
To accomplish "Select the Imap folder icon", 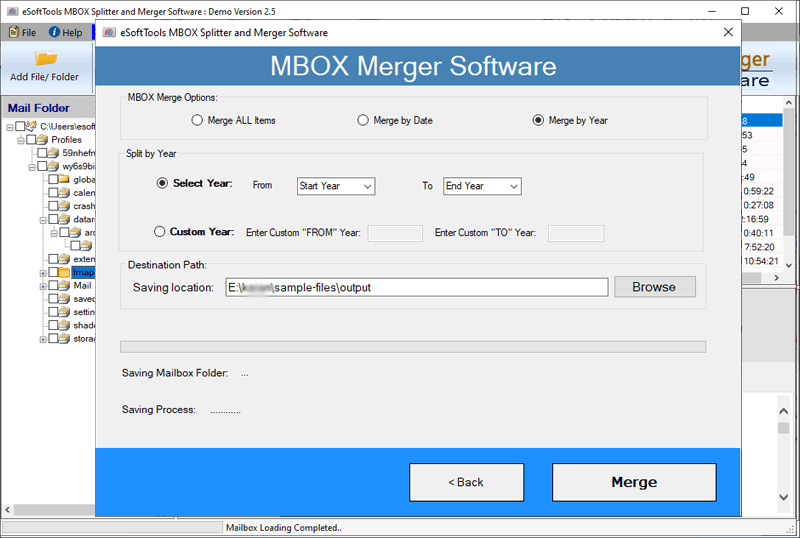I will pos(64,272).
